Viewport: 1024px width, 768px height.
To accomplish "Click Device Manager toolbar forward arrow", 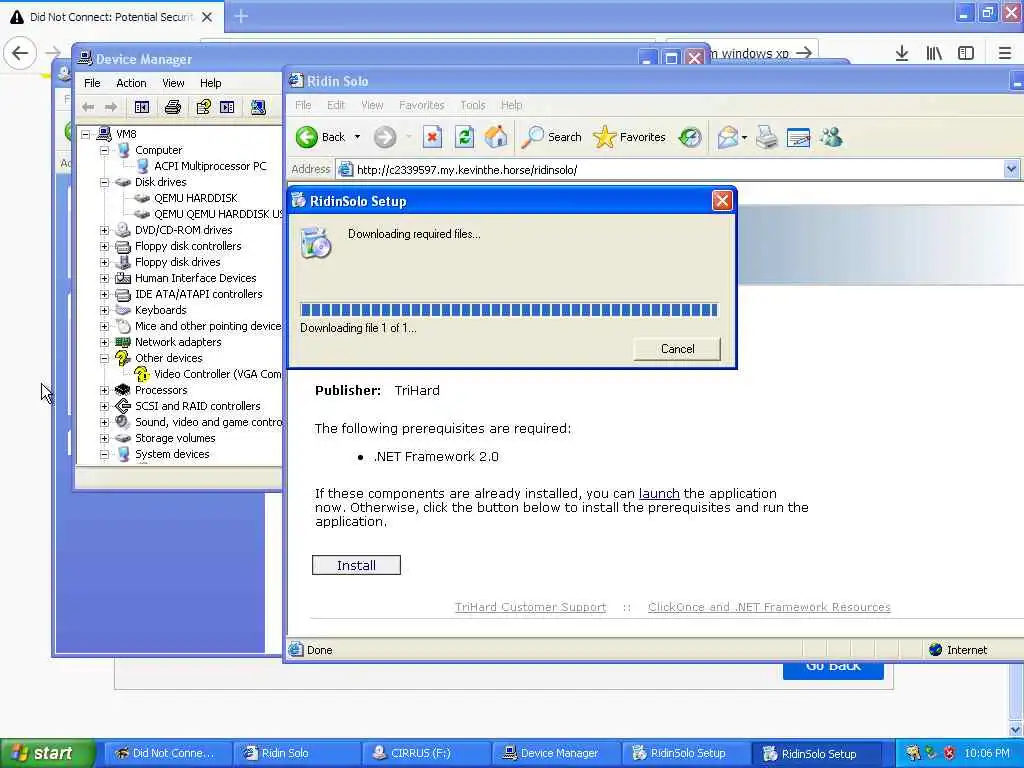I will click(x=111, y=107).
